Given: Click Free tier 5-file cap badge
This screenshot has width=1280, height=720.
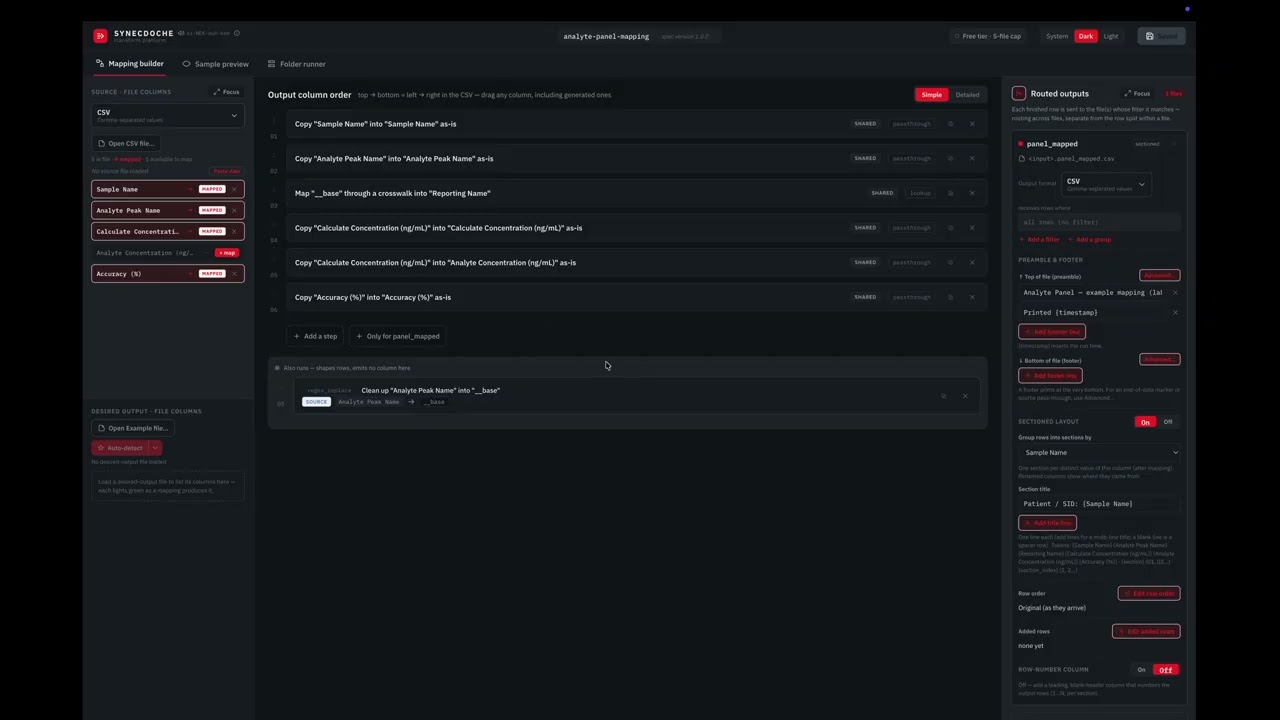Looking at the screenshot, I should pyautogui.click(x=987, y=36).
